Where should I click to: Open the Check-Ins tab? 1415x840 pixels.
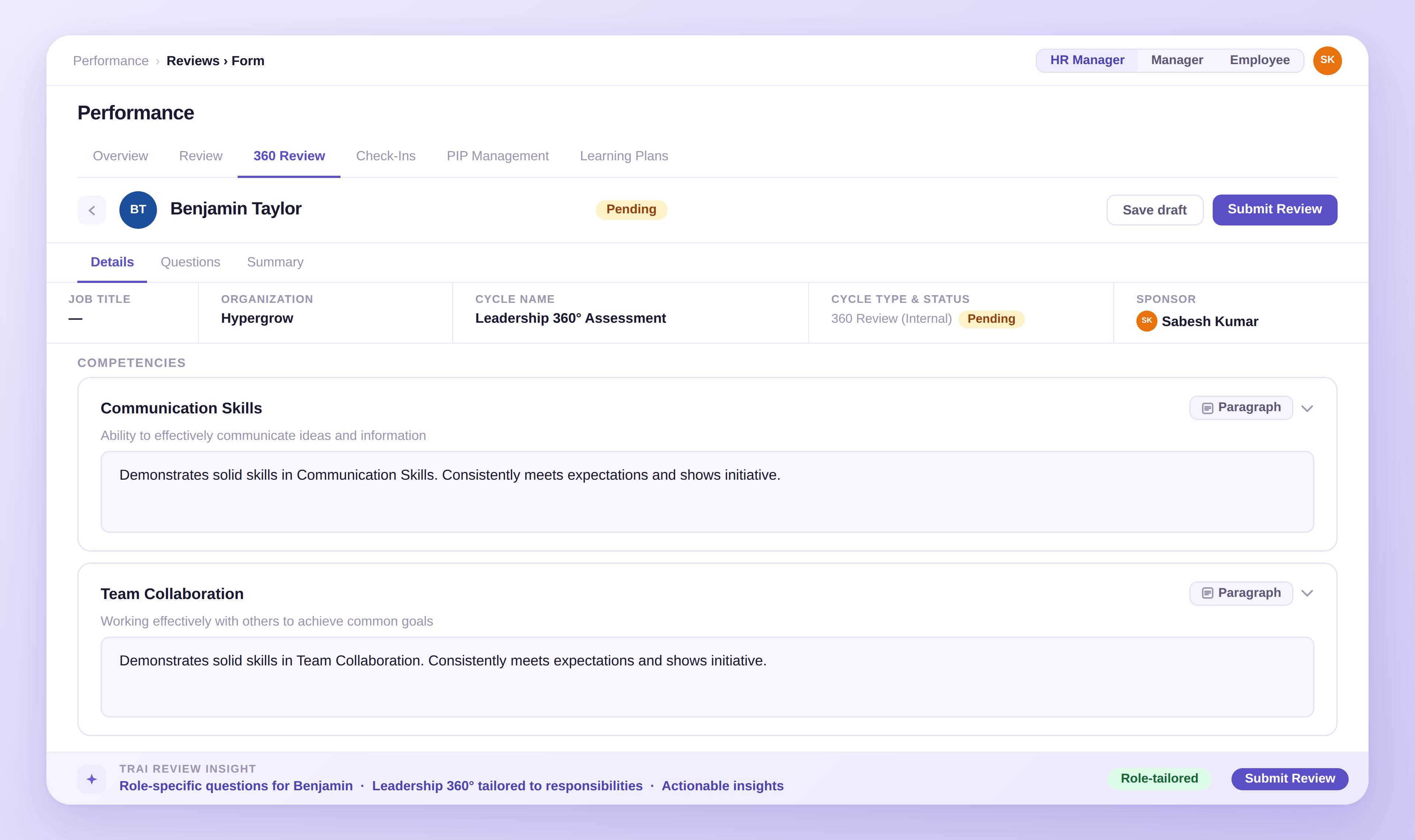pos(385,156)
